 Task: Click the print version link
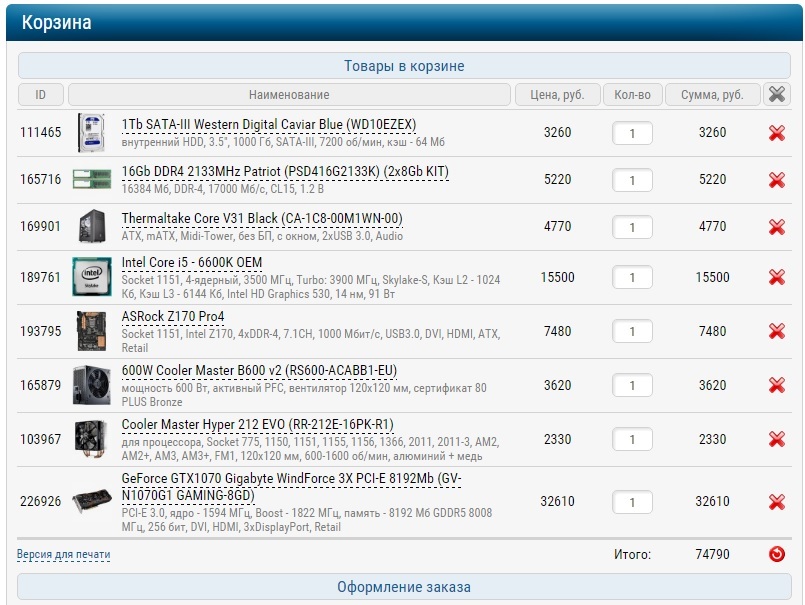(63, 554)
